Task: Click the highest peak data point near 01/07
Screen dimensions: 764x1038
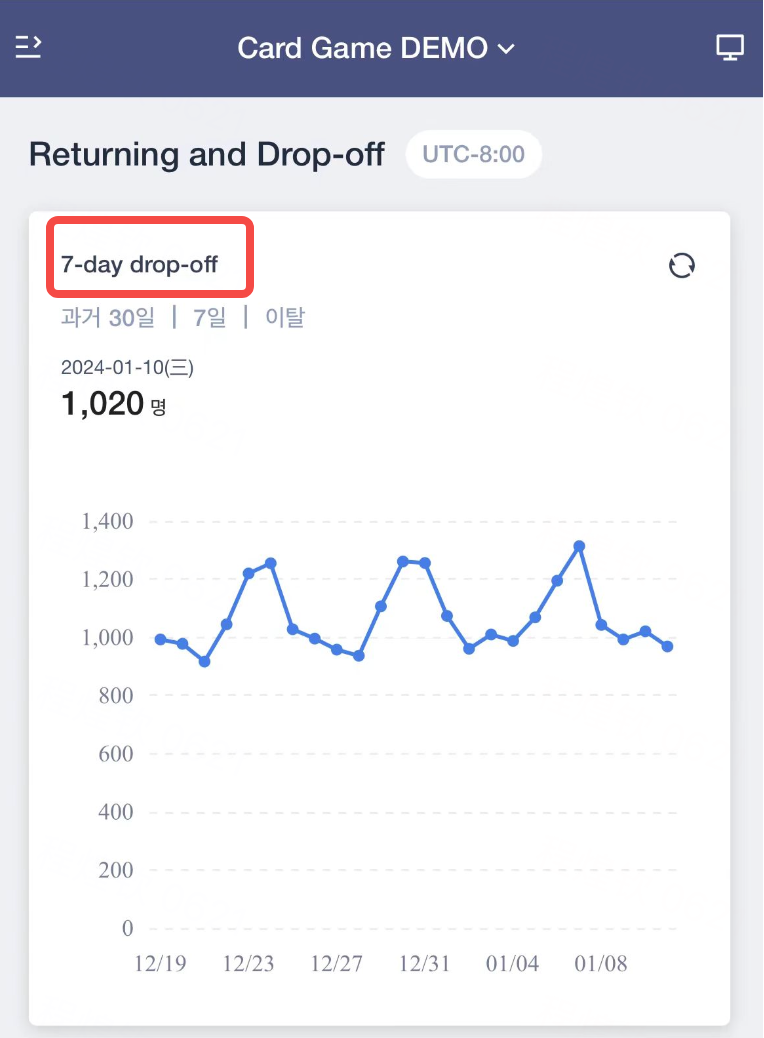Action: tap(579, 546)
